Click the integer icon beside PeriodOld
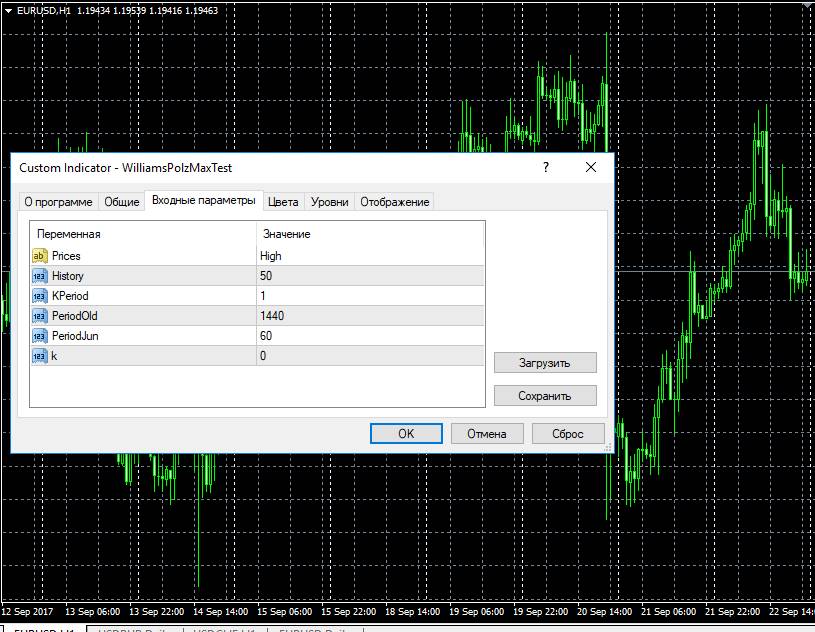Screen dimensions: 815x632 (x=40, y=316)
